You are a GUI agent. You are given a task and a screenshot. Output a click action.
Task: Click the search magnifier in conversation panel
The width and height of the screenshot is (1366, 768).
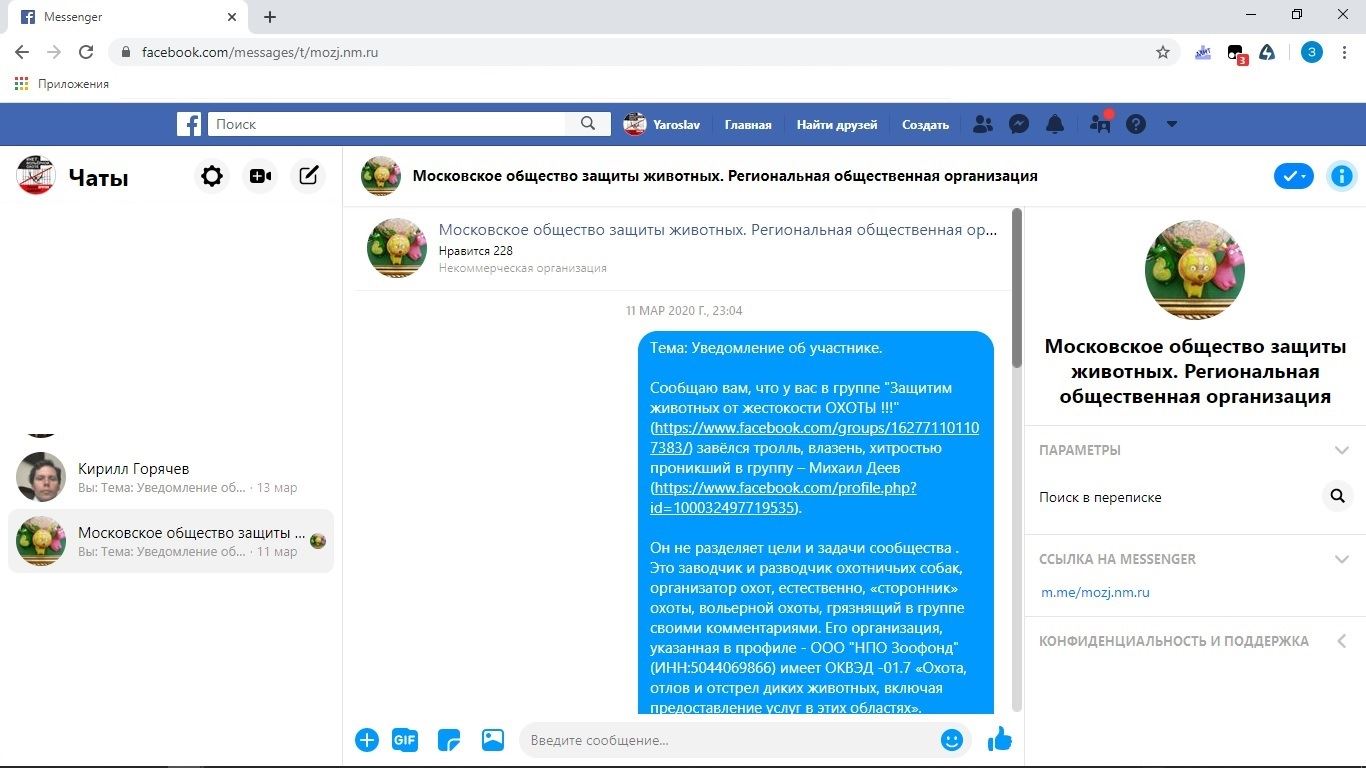1337,496
